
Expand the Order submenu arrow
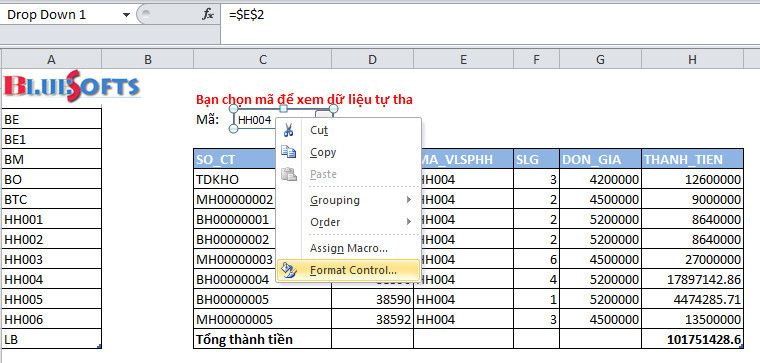(x=409, y=221)
